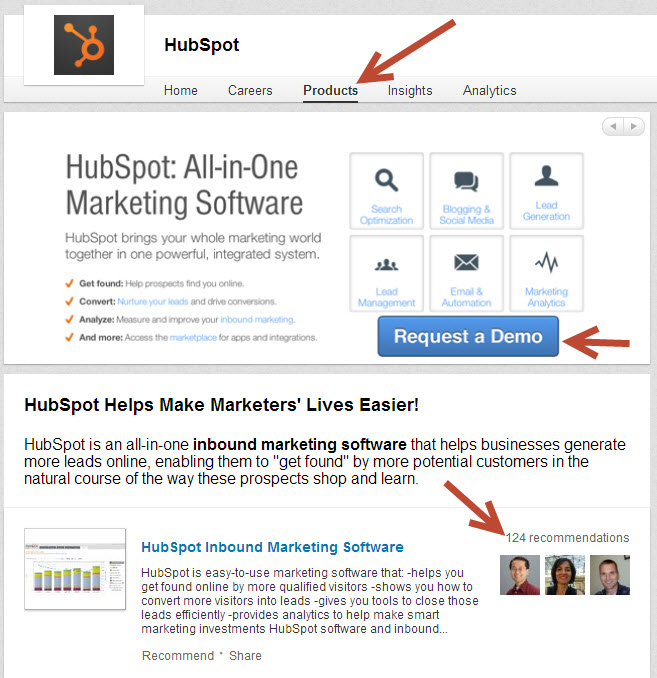
Task: Open the product chart thumbnail
Action: (x=75, y=569)
